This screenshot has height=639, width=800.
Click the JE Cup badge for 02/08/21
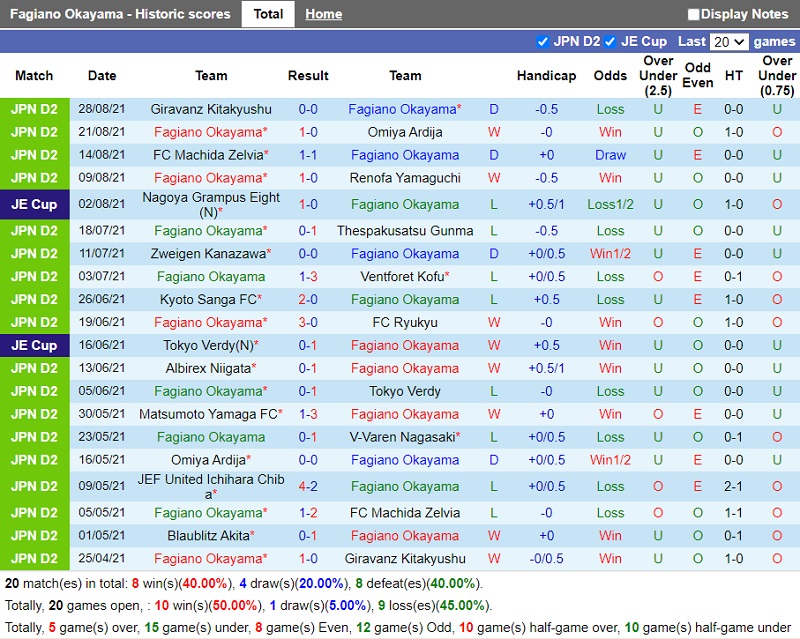tap(35, 204)
